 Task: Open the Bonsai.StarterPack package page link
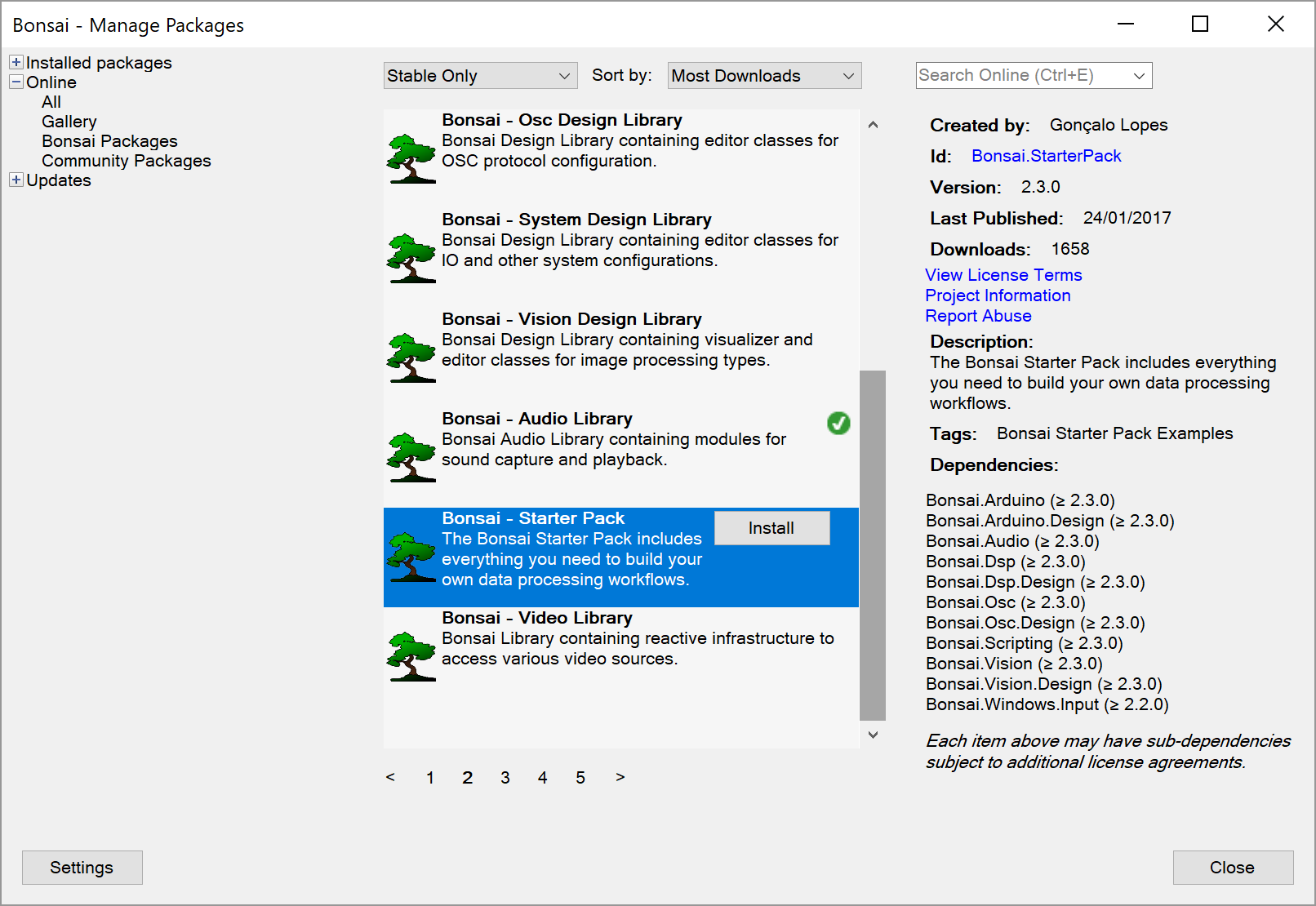coord(1046,156)
